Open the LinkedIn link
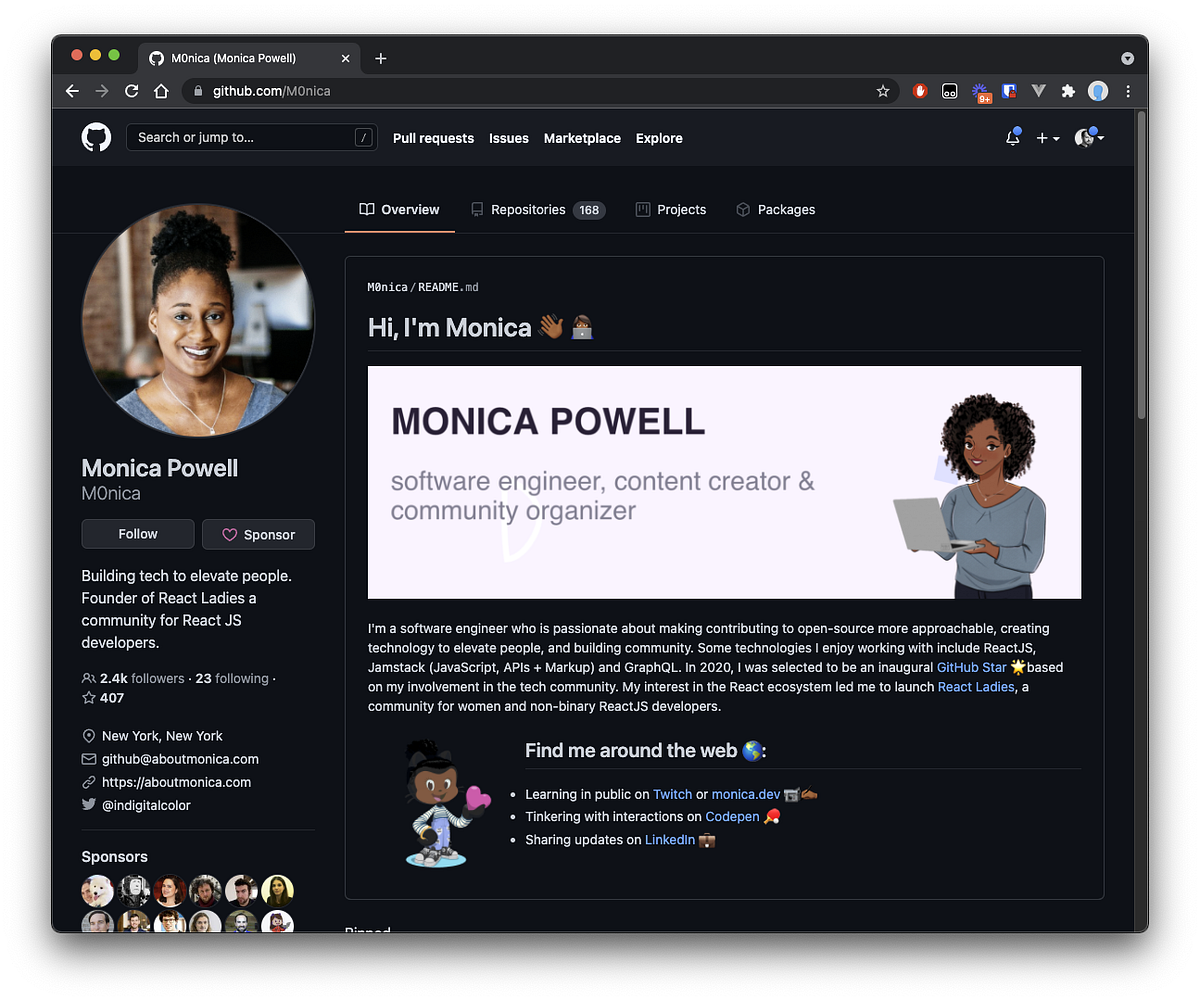The height and width of the screenshot is (1001, 1200). coord(670,840)
